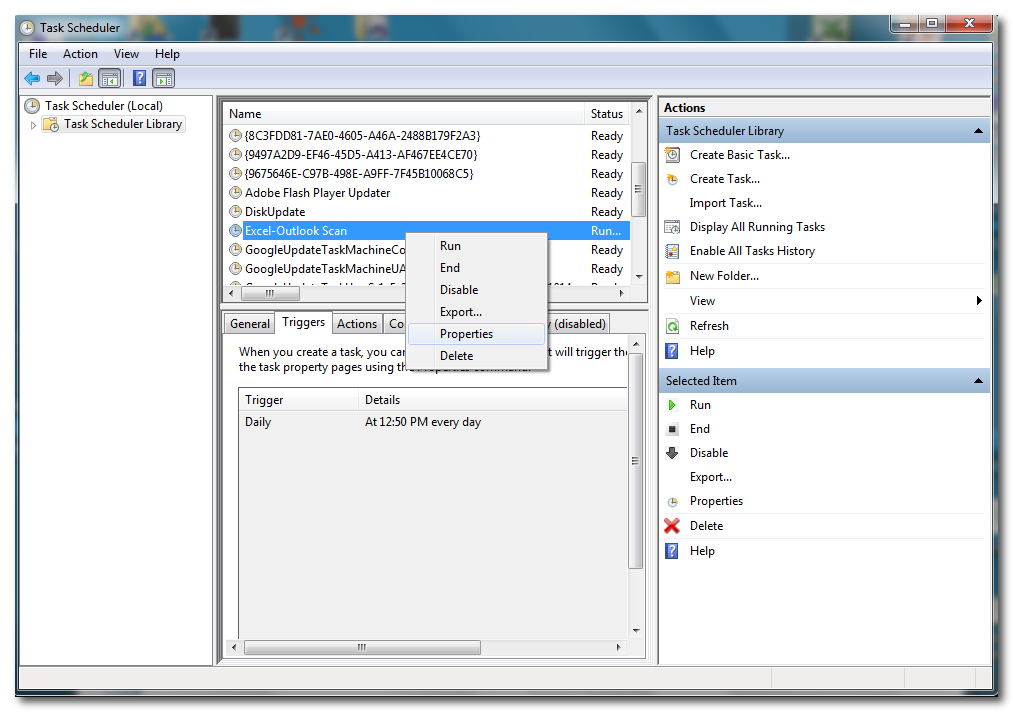Click the green Run icon under Selected Item

click(673, 405)
